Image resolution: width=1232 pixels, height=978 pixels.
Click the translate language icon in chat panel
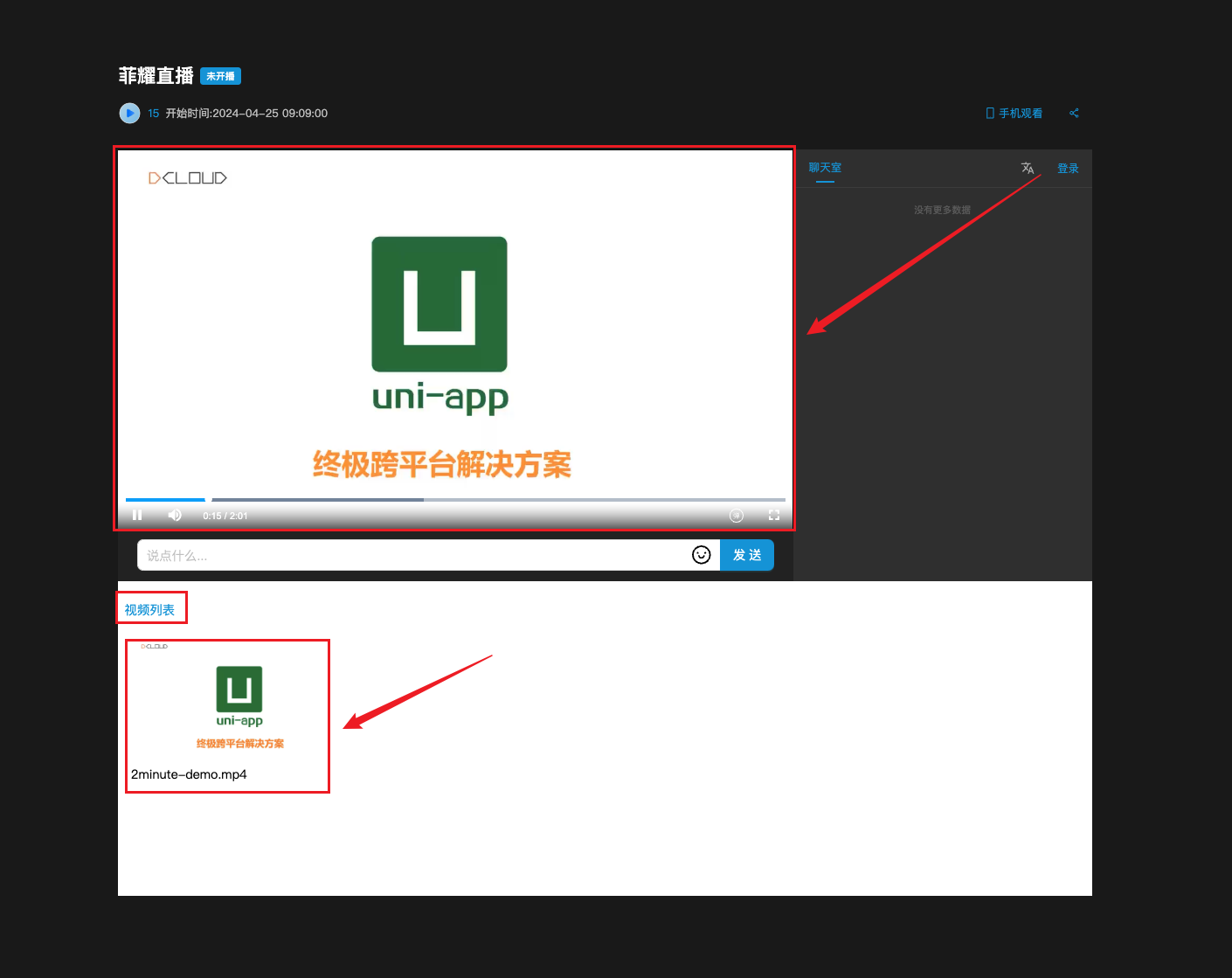tap(1028, 168)
